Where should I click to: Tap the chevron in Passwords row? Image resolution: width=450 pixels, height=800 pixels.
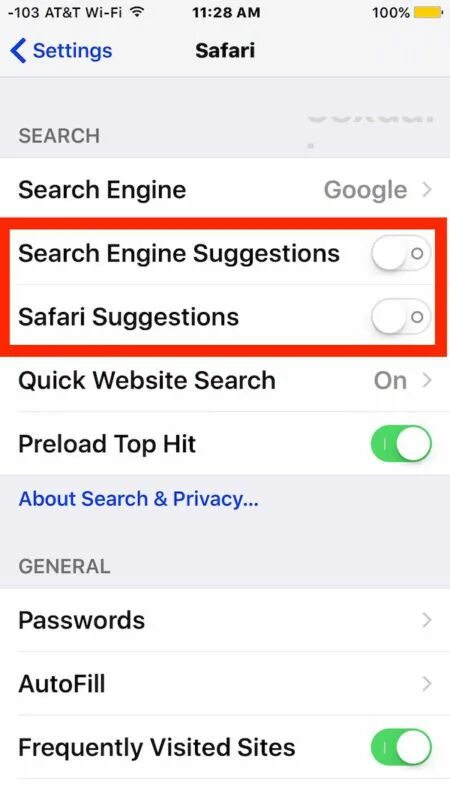[427, 620]
